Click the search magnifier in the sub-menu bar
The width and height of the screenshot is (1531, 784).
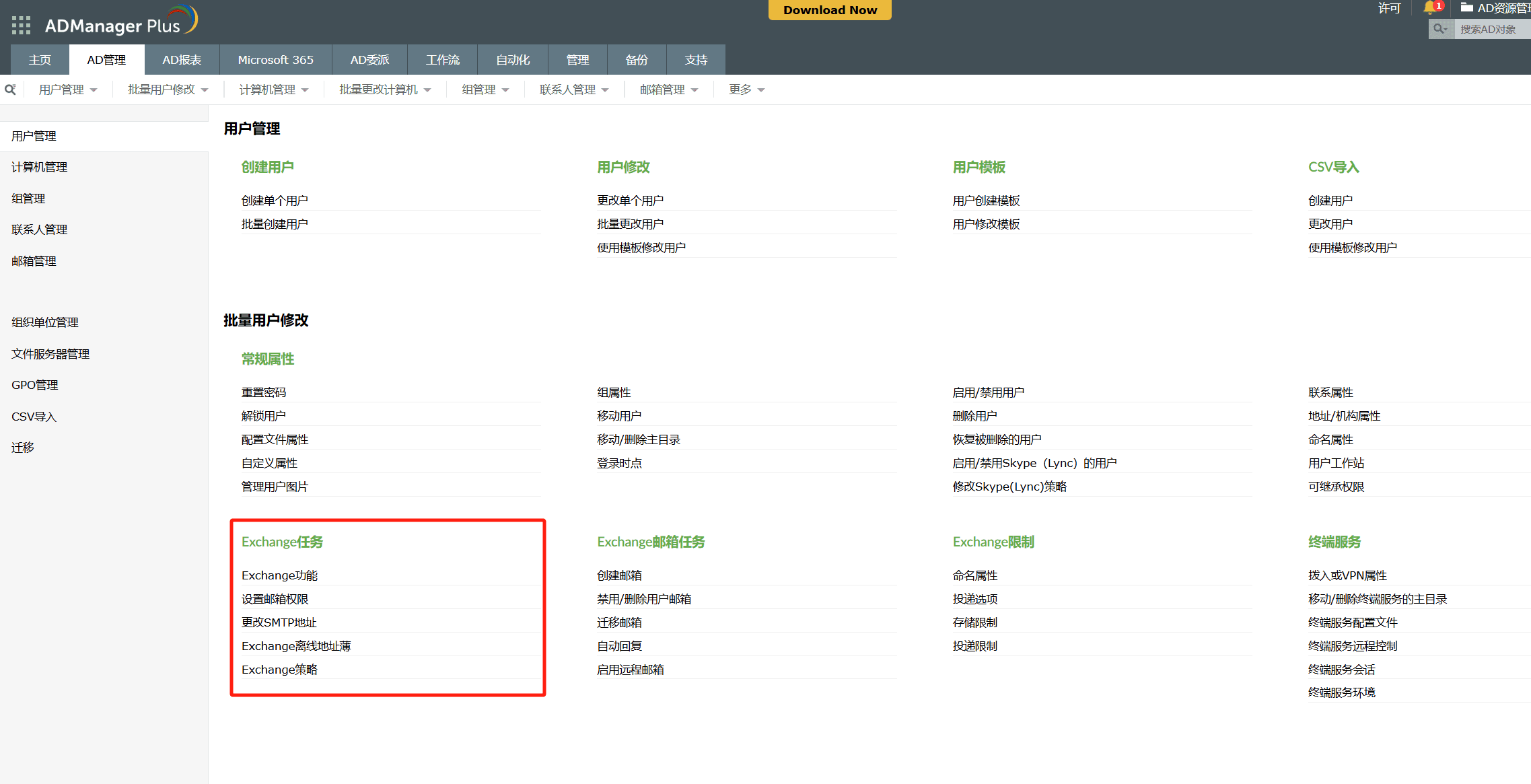point(10,90)
